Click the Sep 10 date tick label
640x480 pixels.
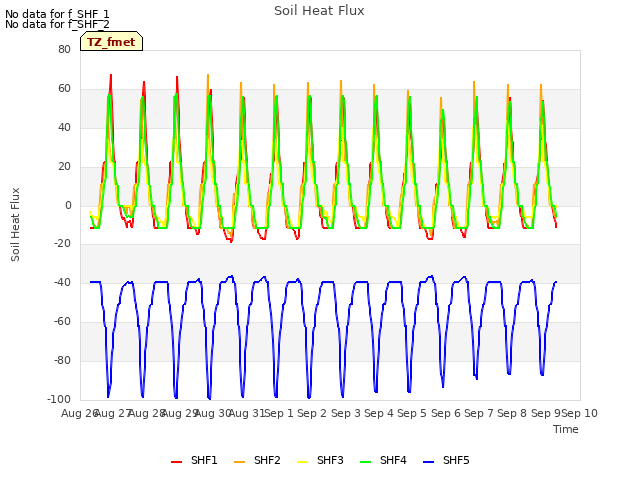[x=580, y=413]
